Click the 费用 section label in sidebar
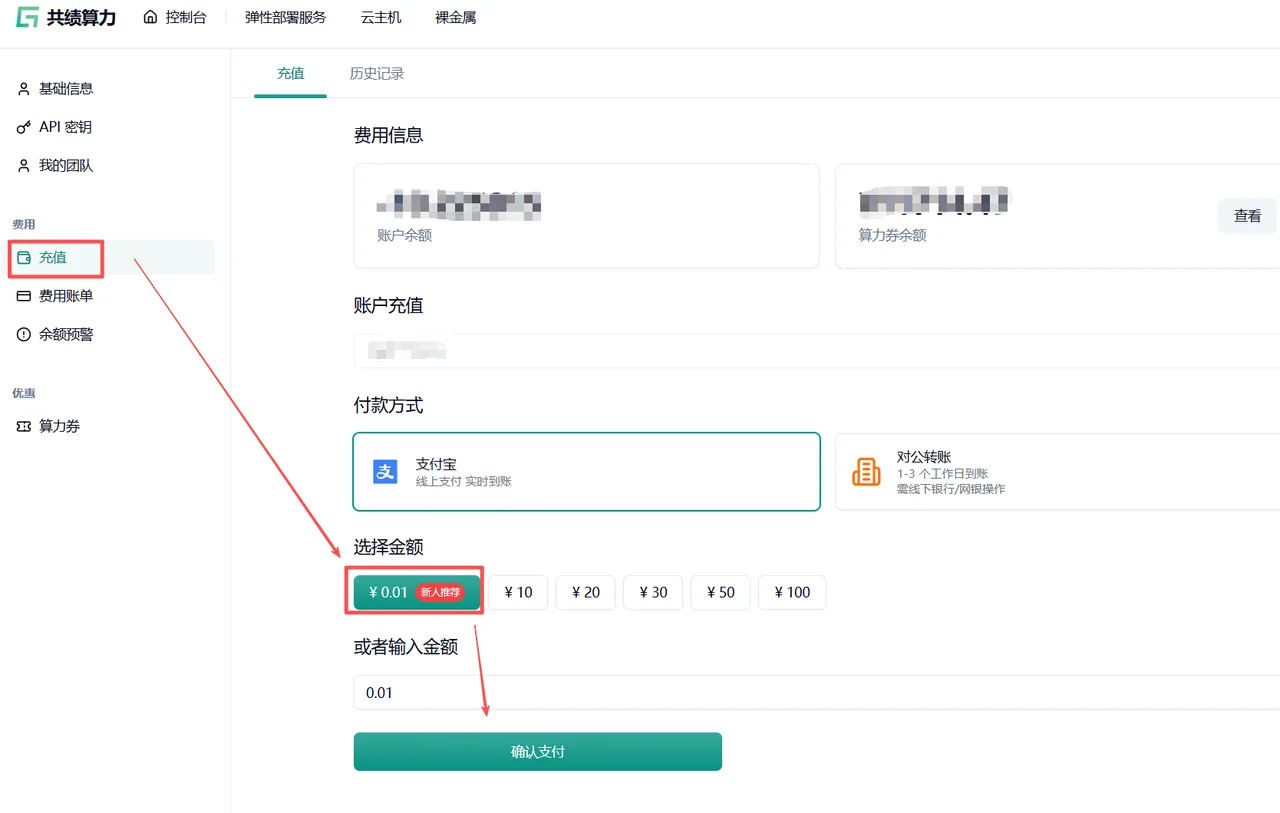Screen dimensions: 1280x813 (x=24, y=225)
